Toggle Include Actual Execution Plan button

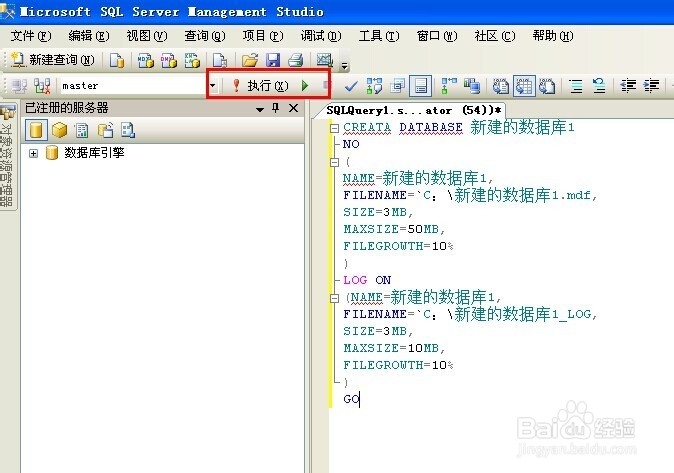tap(449, 86)
